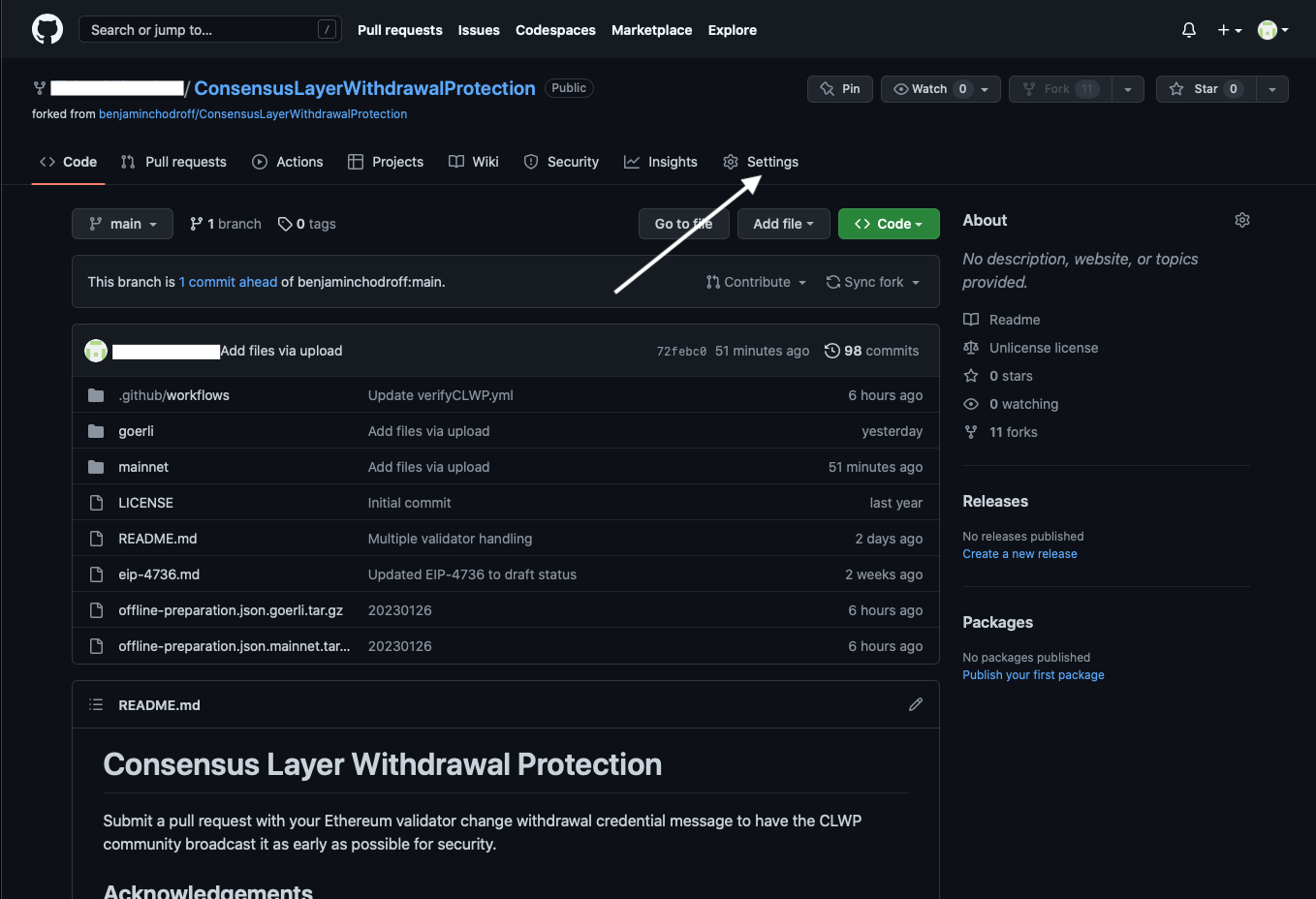This screenshot has height=899, width=1316.
Task: Click the Readme book icon in About
Action: (971, 320)
